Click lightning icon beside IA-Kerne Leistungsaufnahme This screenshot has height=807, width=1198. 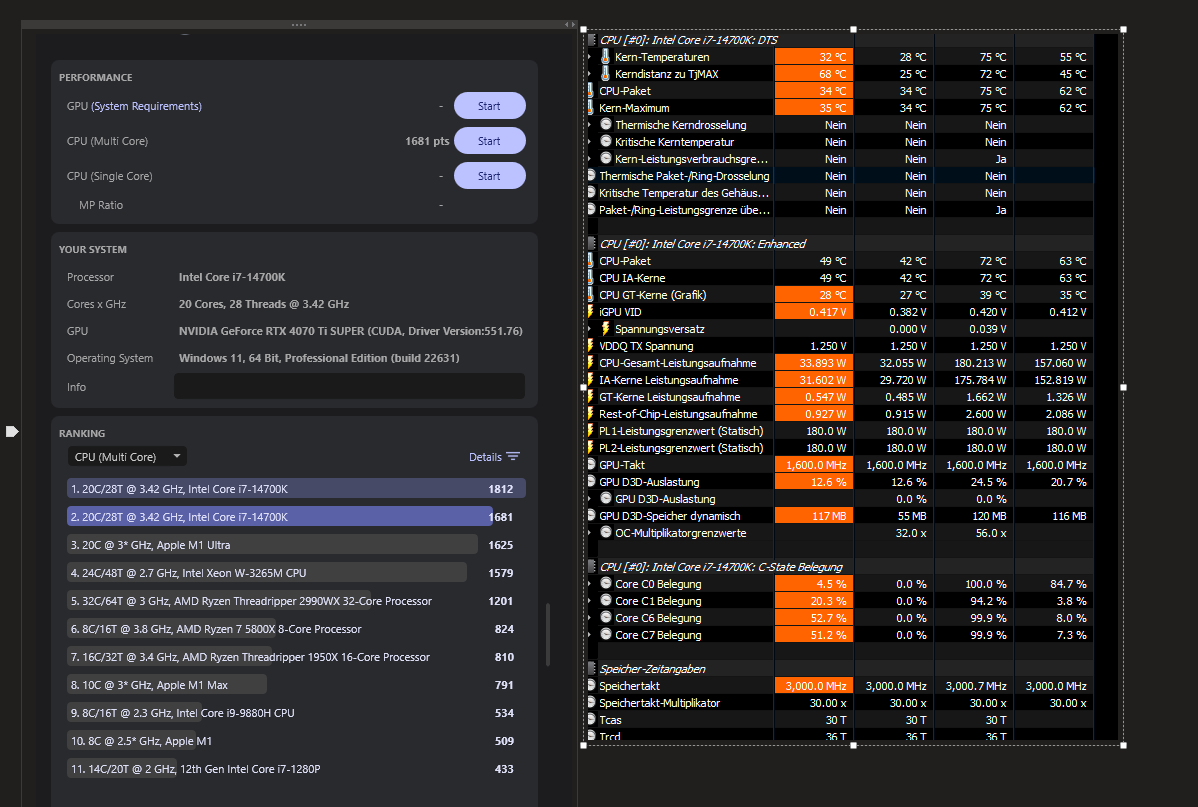591,380
